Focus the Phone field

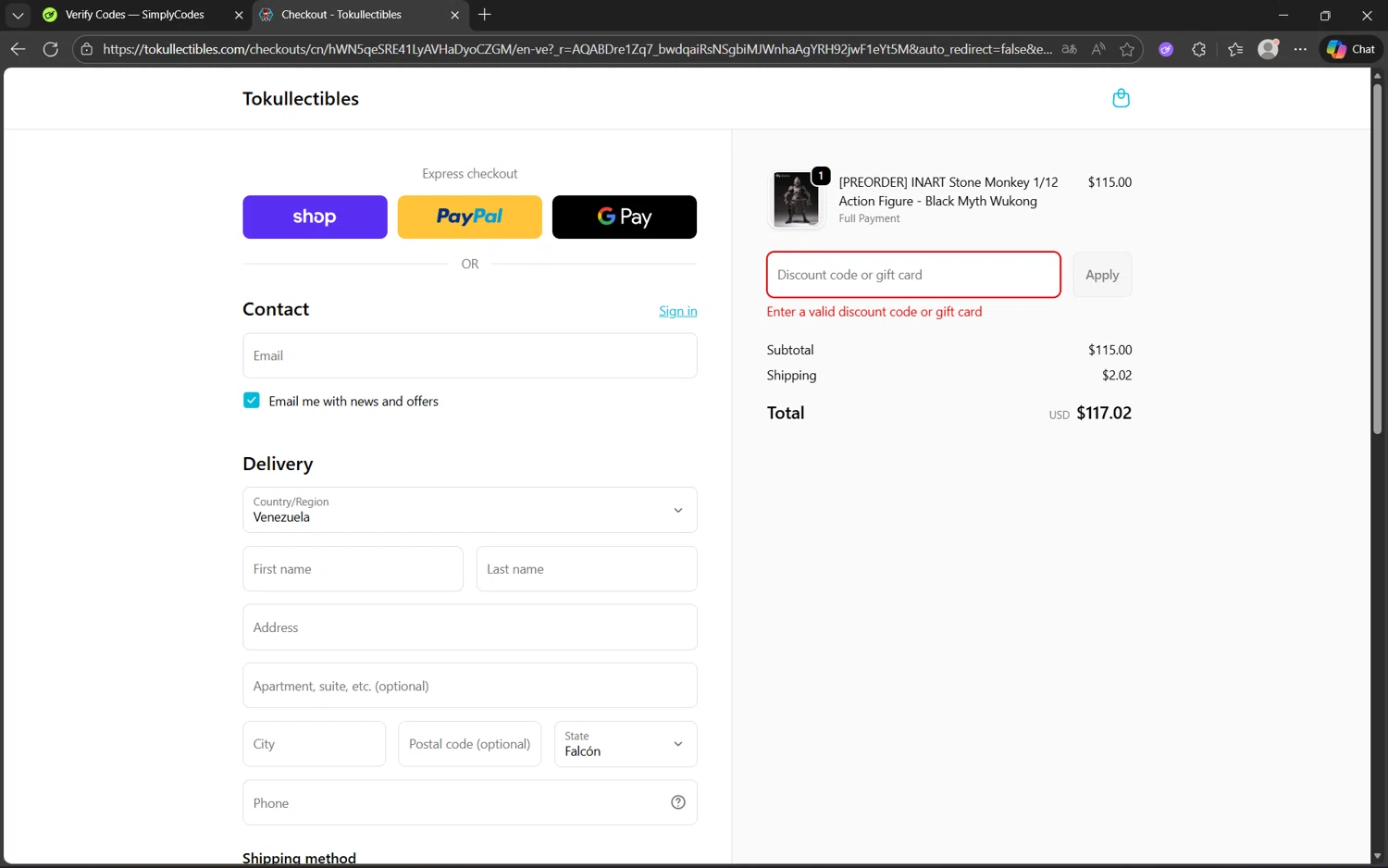470,802
